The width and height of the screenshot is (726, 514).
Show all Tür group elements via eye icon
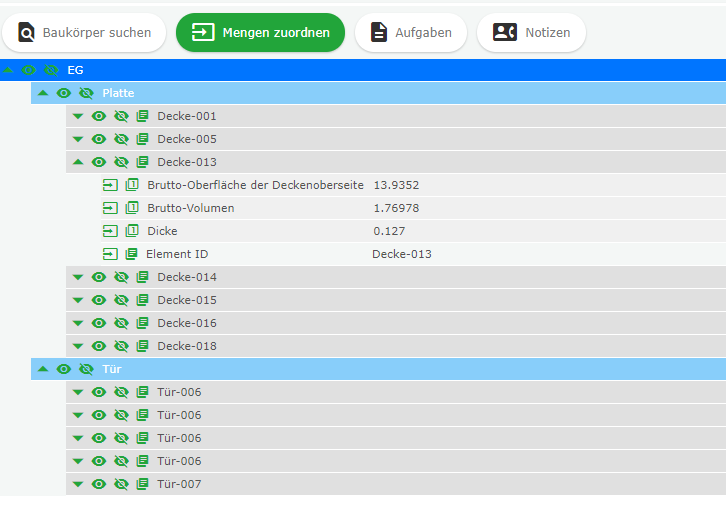[x=63, y=369]
